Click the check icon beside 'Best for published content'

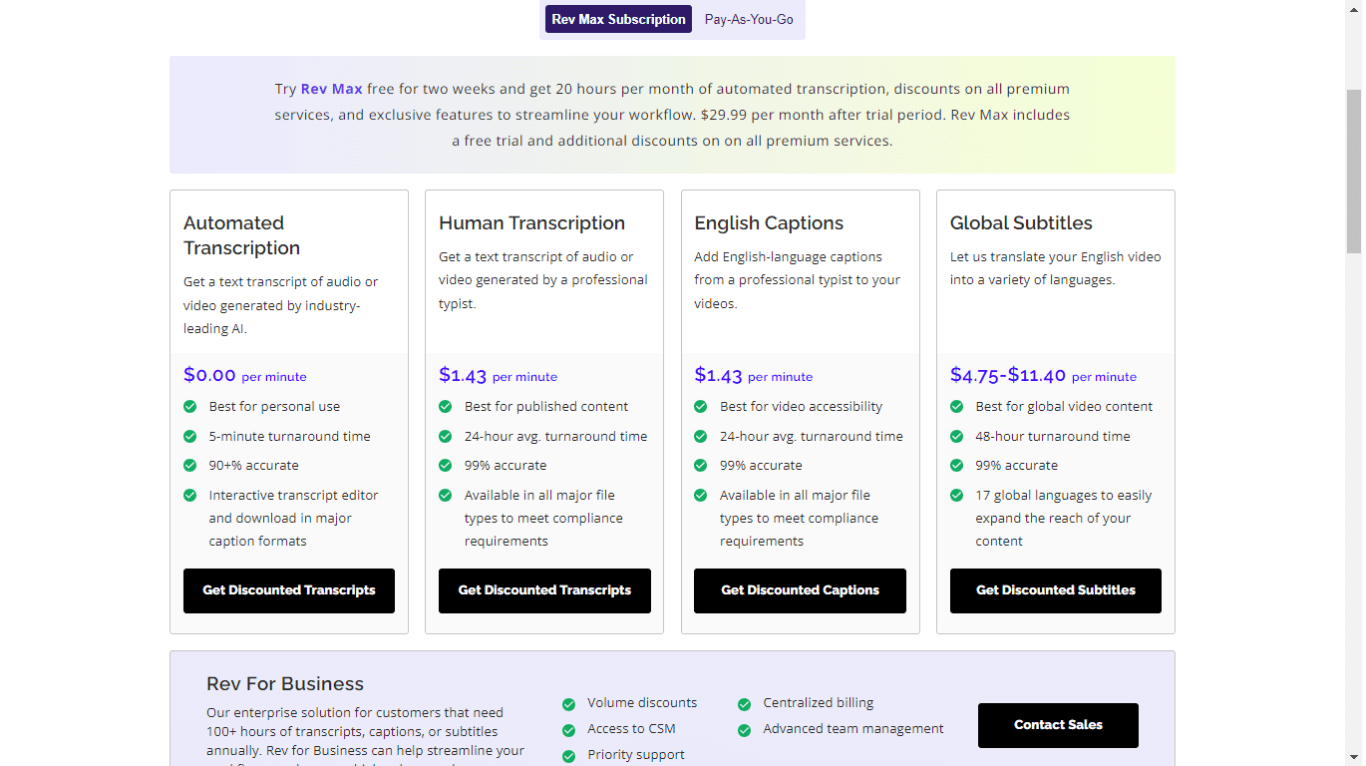coord(446,407)
